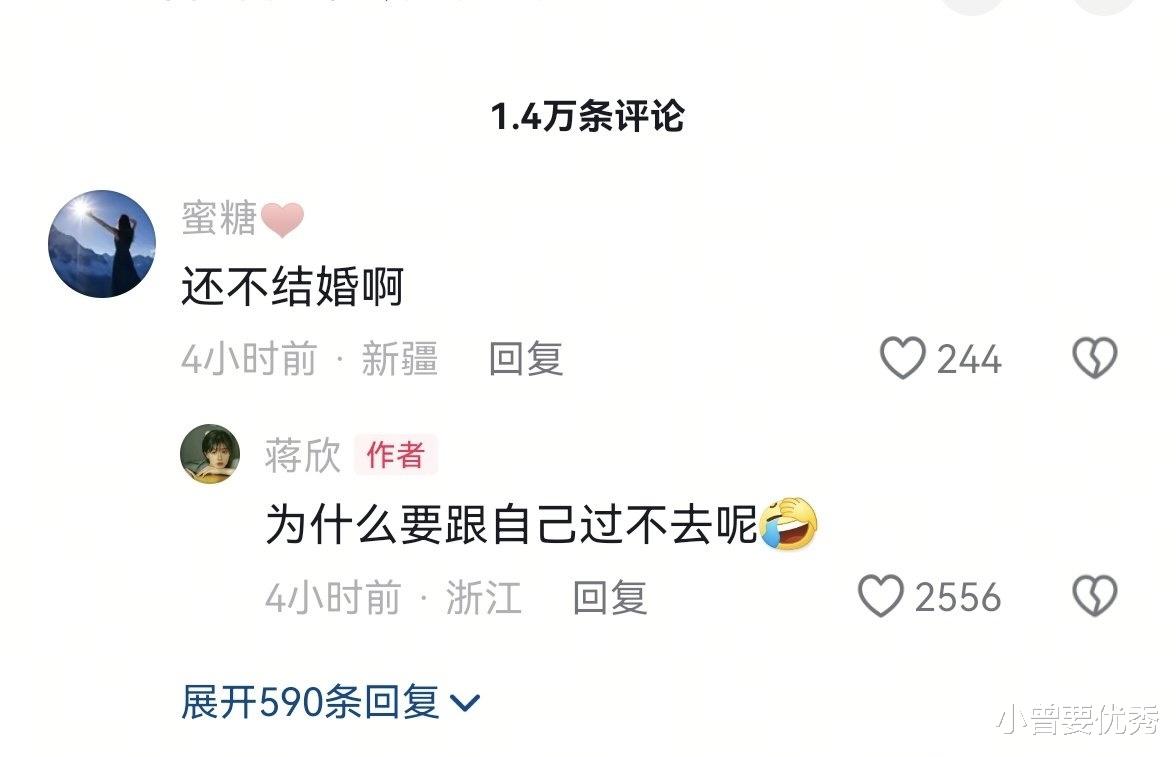Click the chevron next to 展开590条回复

pyautogui.click(x=464, y=703)
